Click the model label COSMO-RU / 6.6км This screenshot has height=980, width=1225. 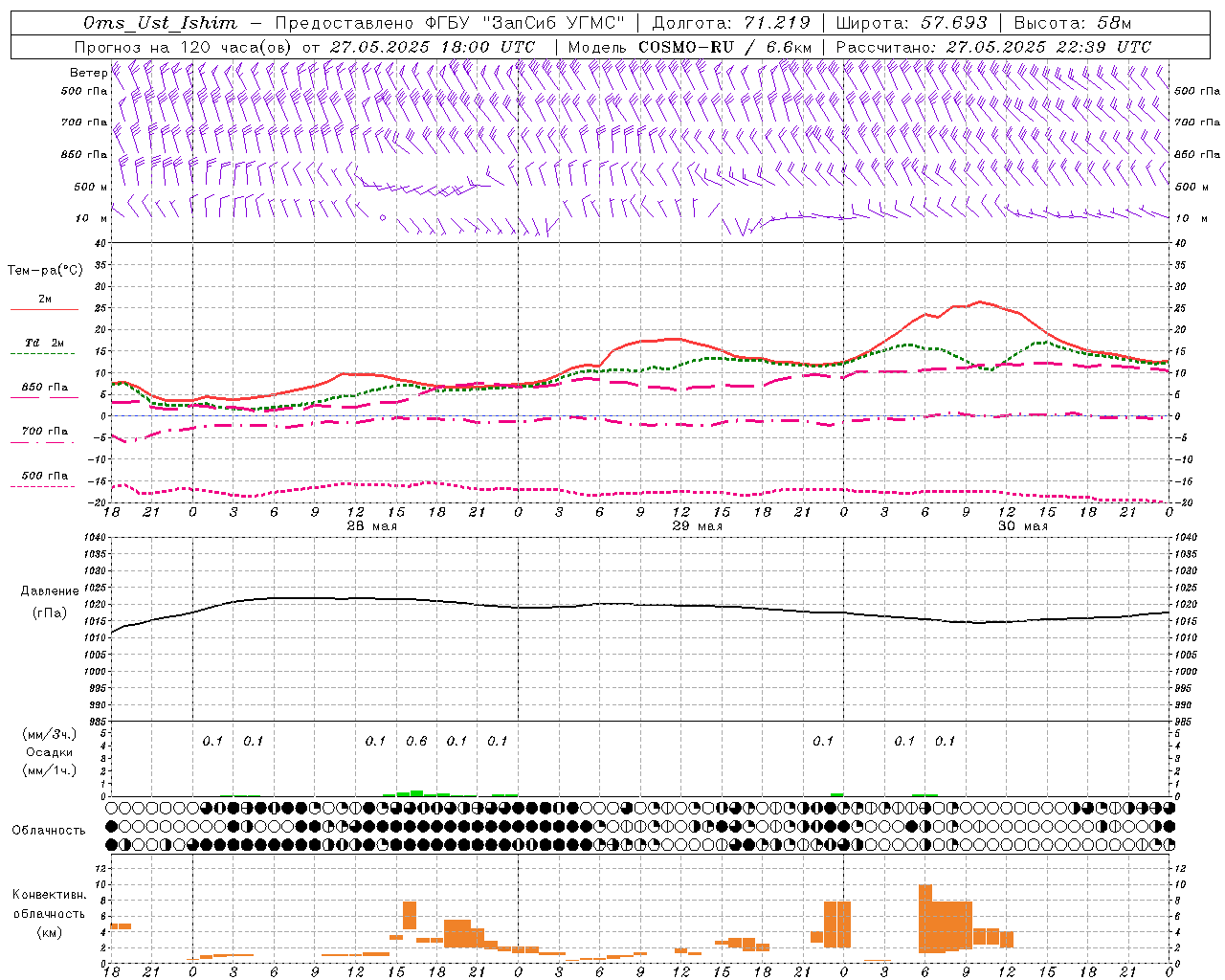coord(725,47)
